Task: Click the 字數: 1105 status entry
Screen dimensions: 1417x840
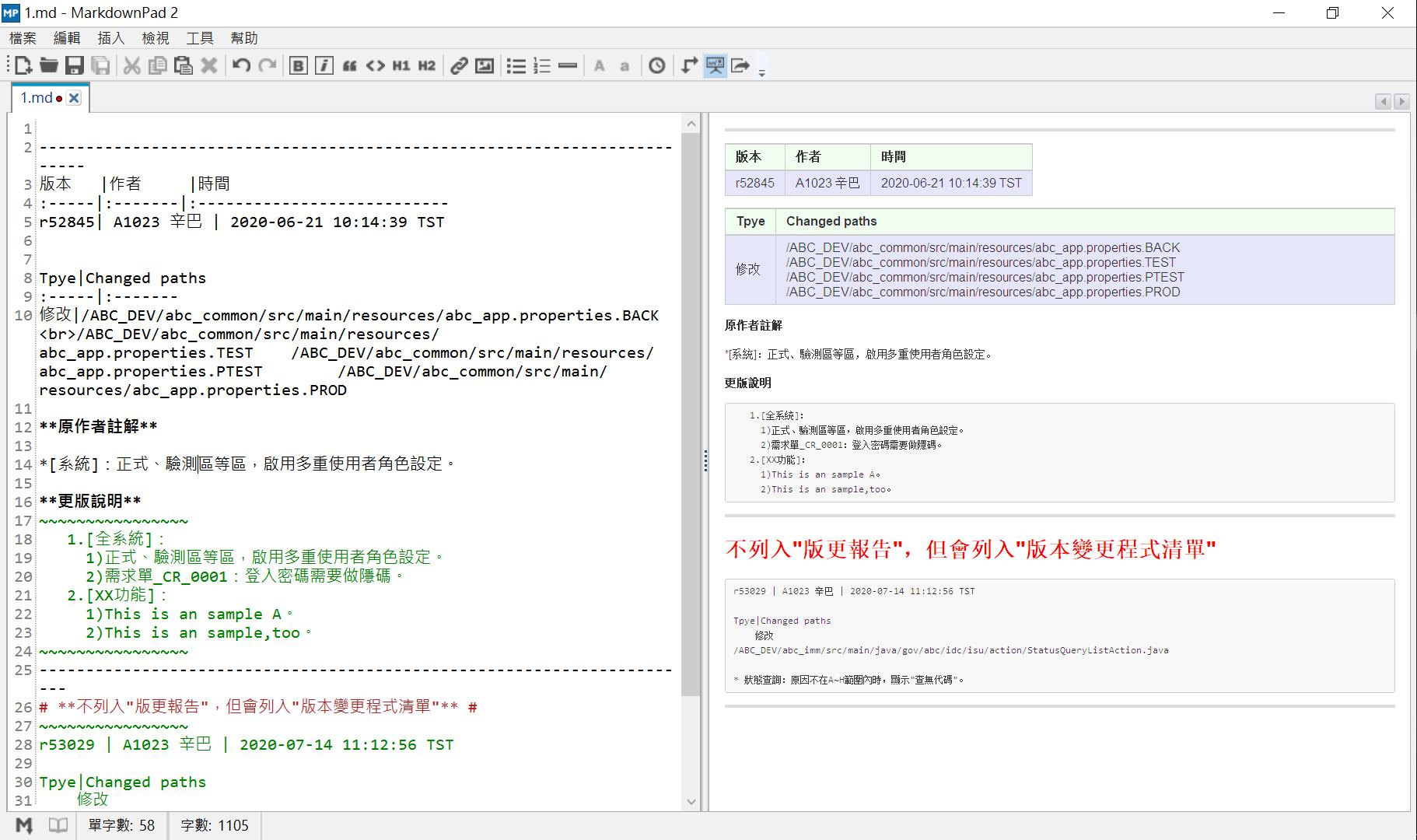Action: click(215, 825)
